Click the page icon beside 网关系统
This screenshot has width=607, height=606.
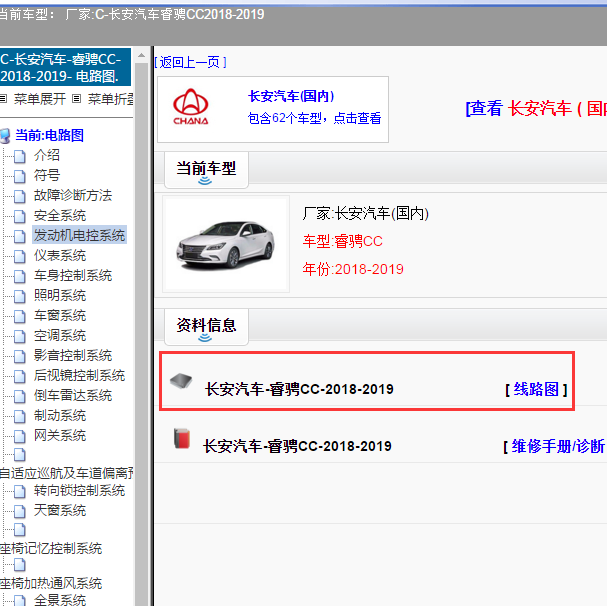(19, 436)
